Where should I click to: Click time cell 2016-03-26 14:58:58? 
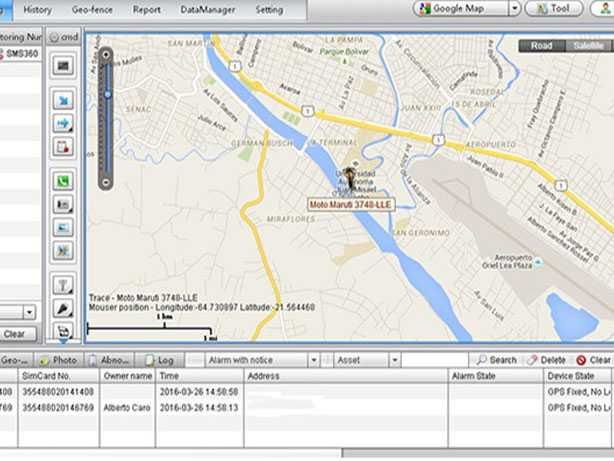[200, 392]
